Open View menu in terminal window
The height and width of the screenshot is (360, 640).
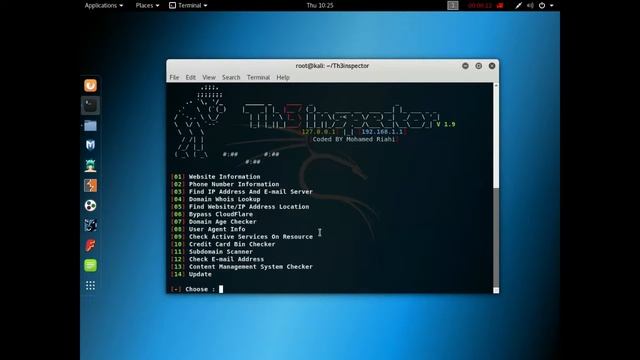click(209, 77)
